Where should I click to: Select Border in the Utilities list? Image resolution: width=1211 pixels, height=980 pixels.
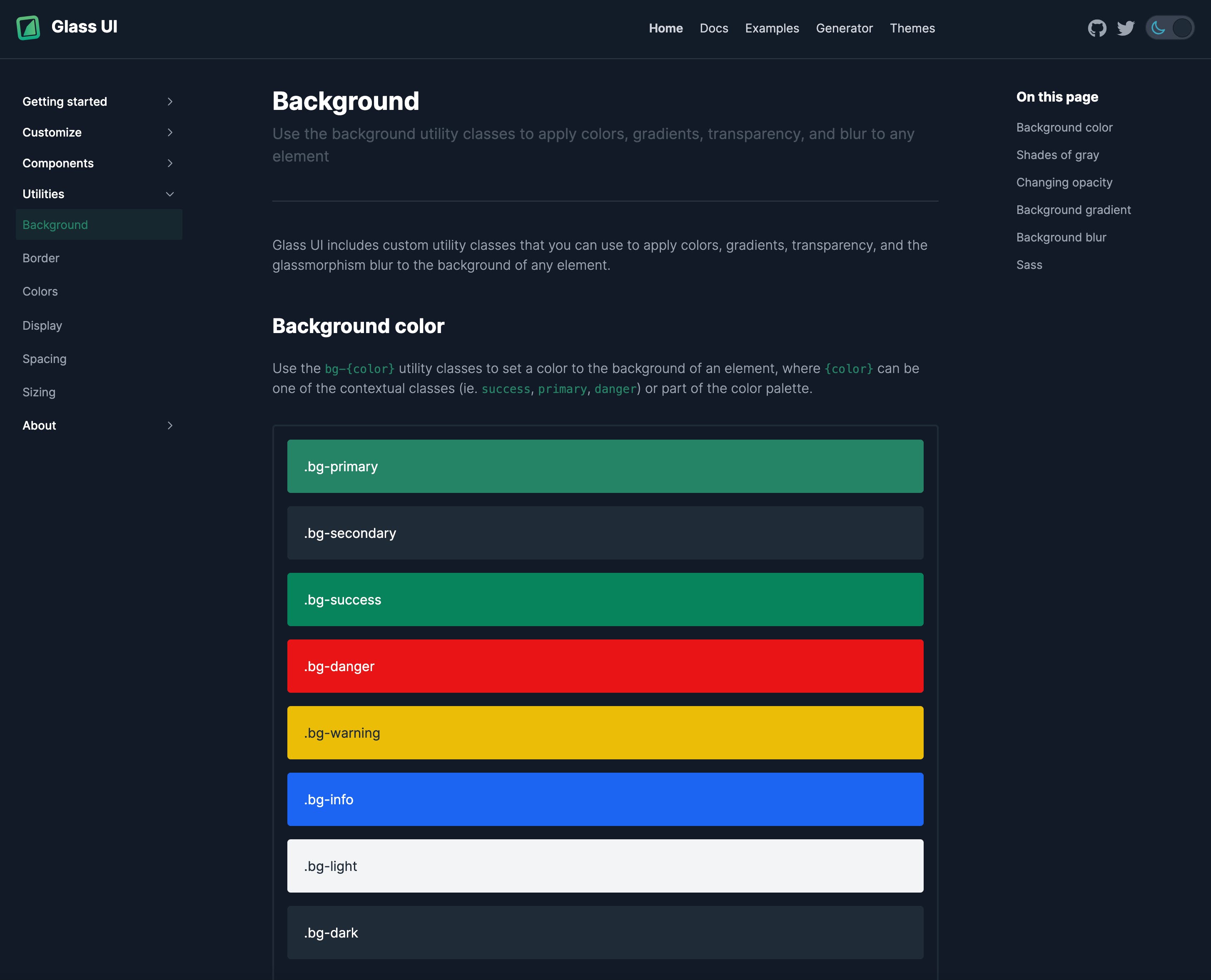coord(41,258)
